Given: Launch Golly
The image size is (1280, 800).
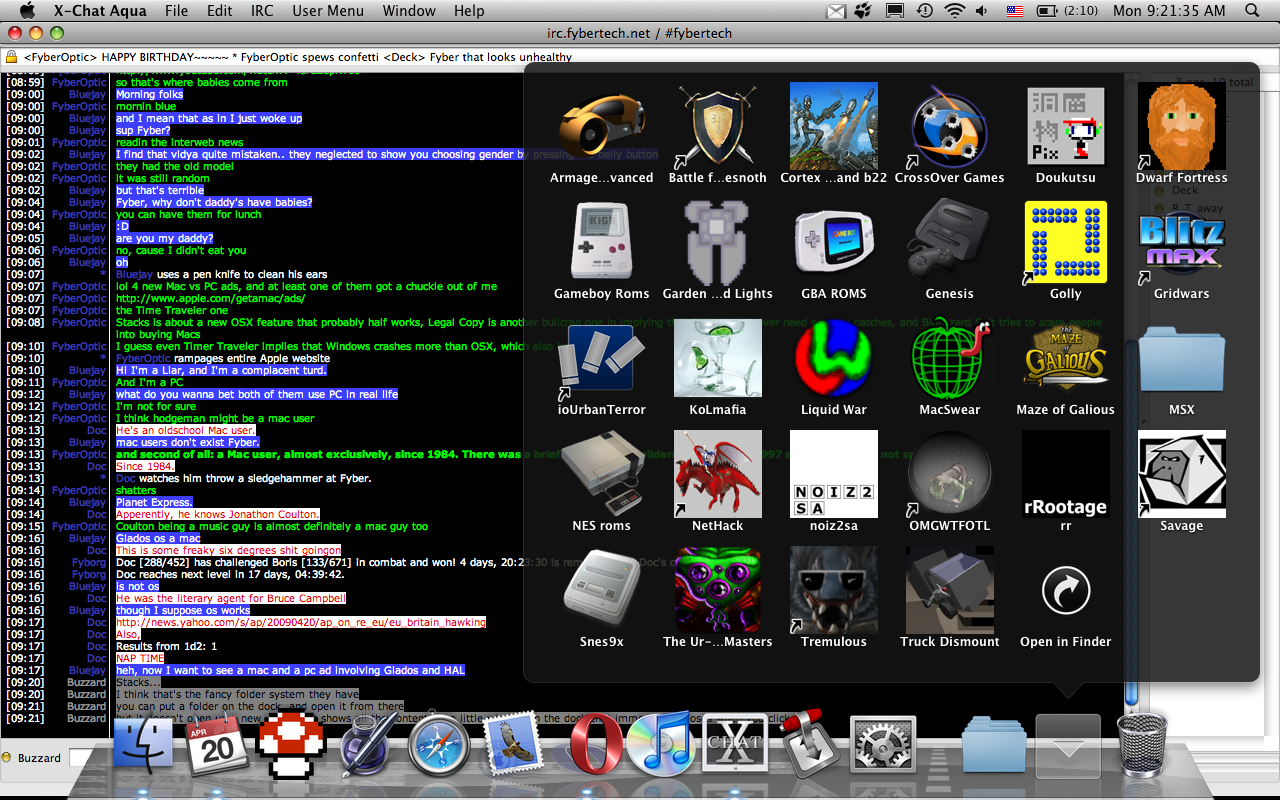Looking at the screenshot, I should tap(1066, 242).
